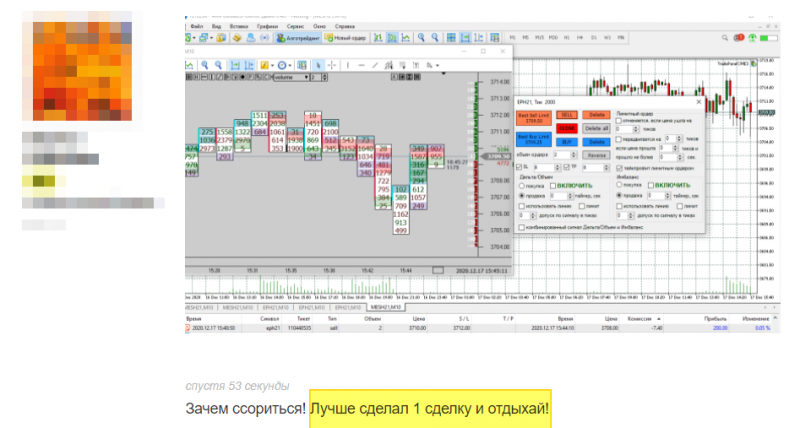800x428 pixels.
Task: Click the signals radio-wave toolbar icon
Action: click(x=264, y=38)
